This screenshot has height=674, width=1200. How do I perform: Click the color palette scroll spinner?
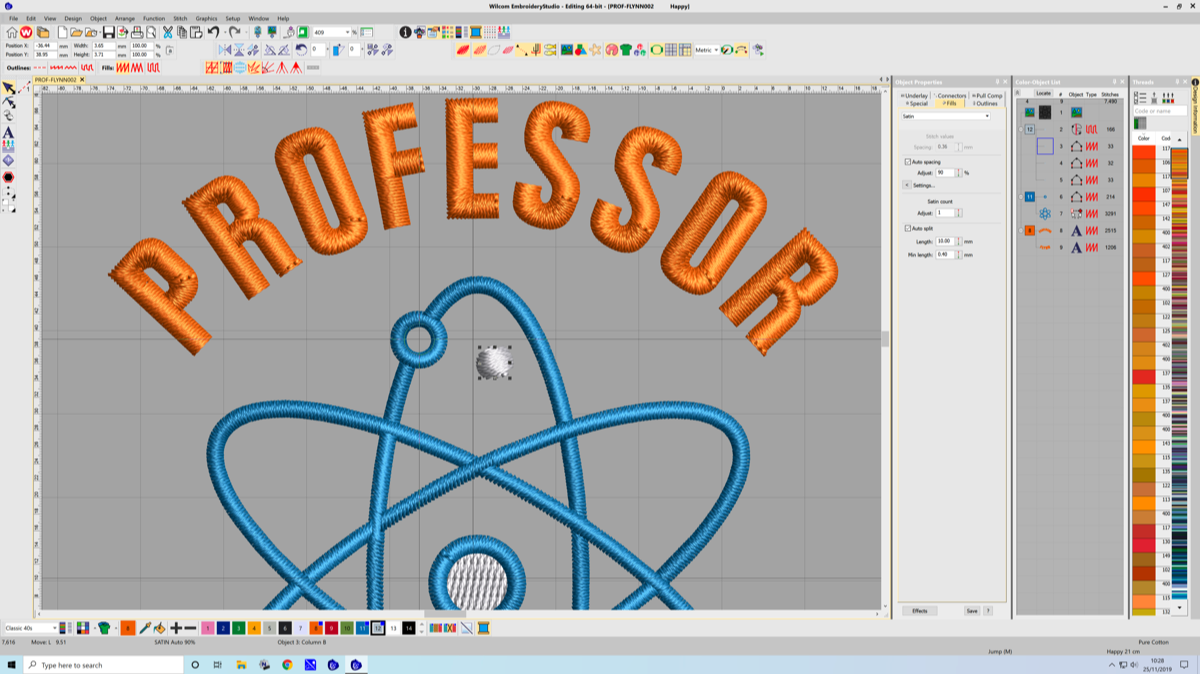tap(423, 628)
